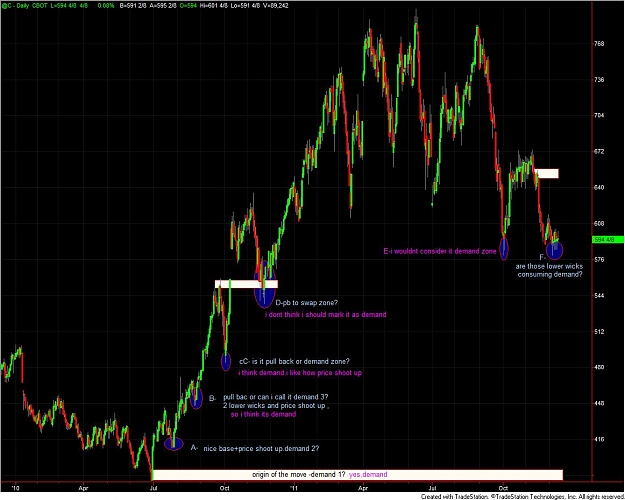
Task: Click the 512 price axis label
Action: click(599, 331)
